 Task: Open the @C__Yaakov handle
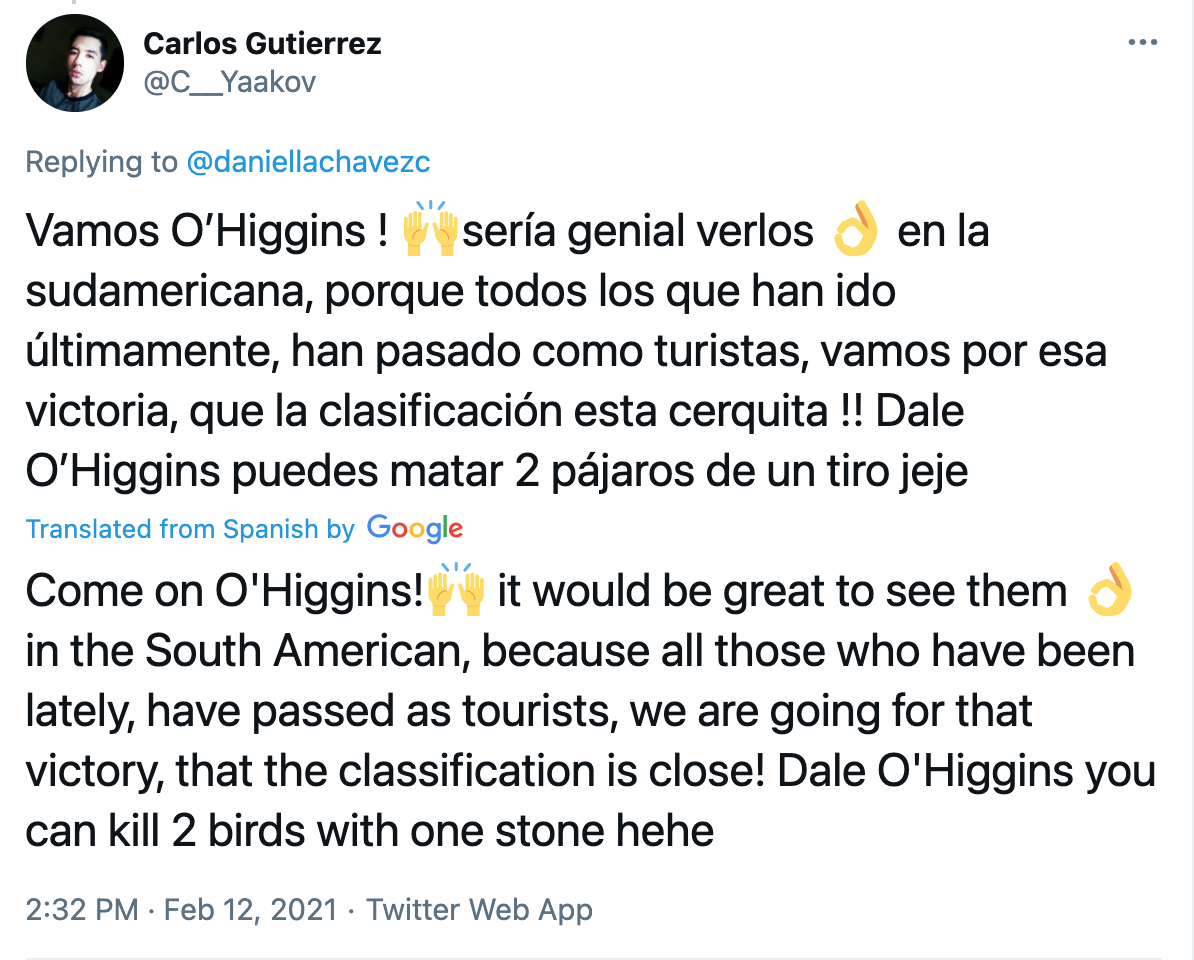click(x=229, y=81)
